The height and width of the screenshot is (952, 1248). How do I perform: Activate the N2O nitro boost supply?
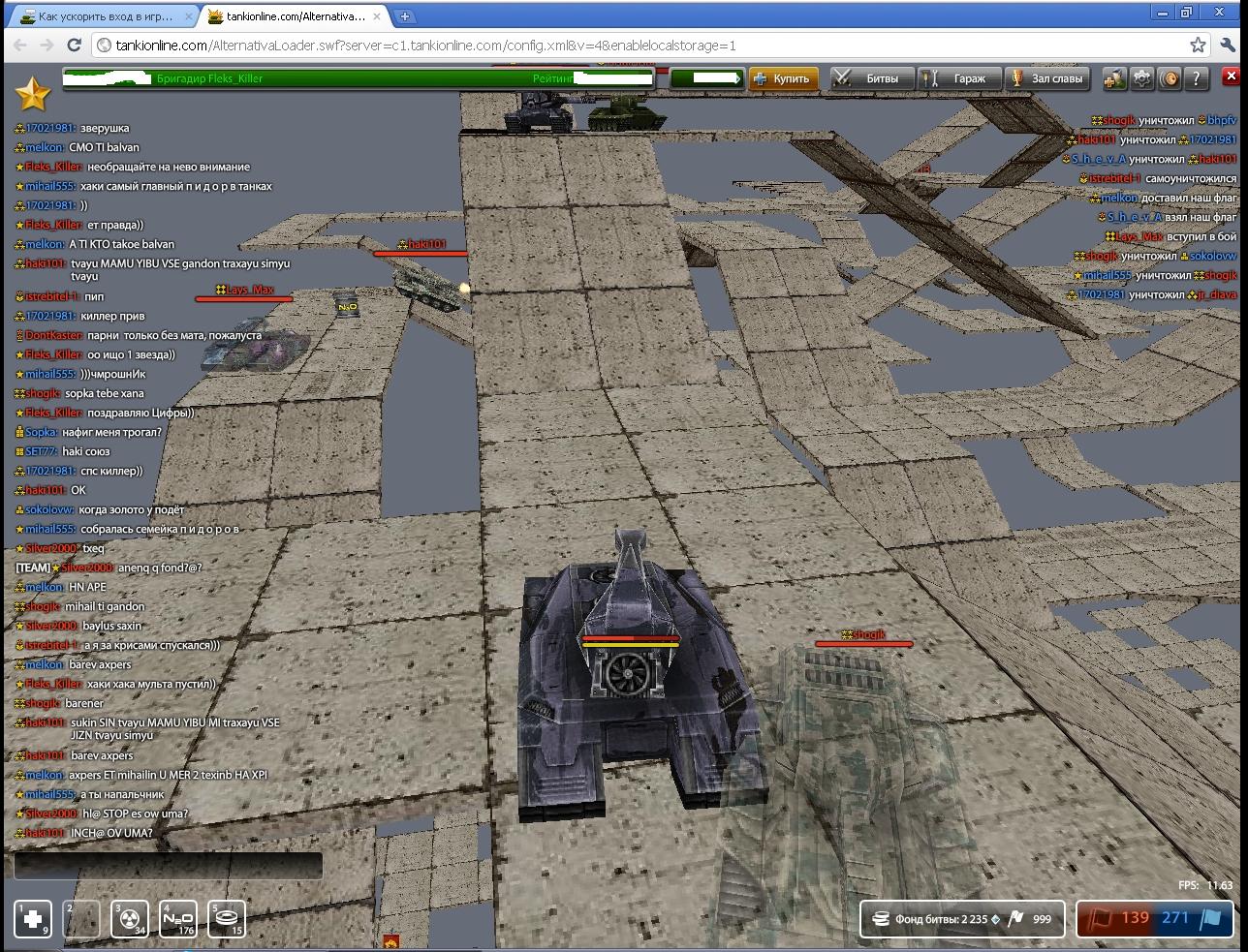(178, 918)
